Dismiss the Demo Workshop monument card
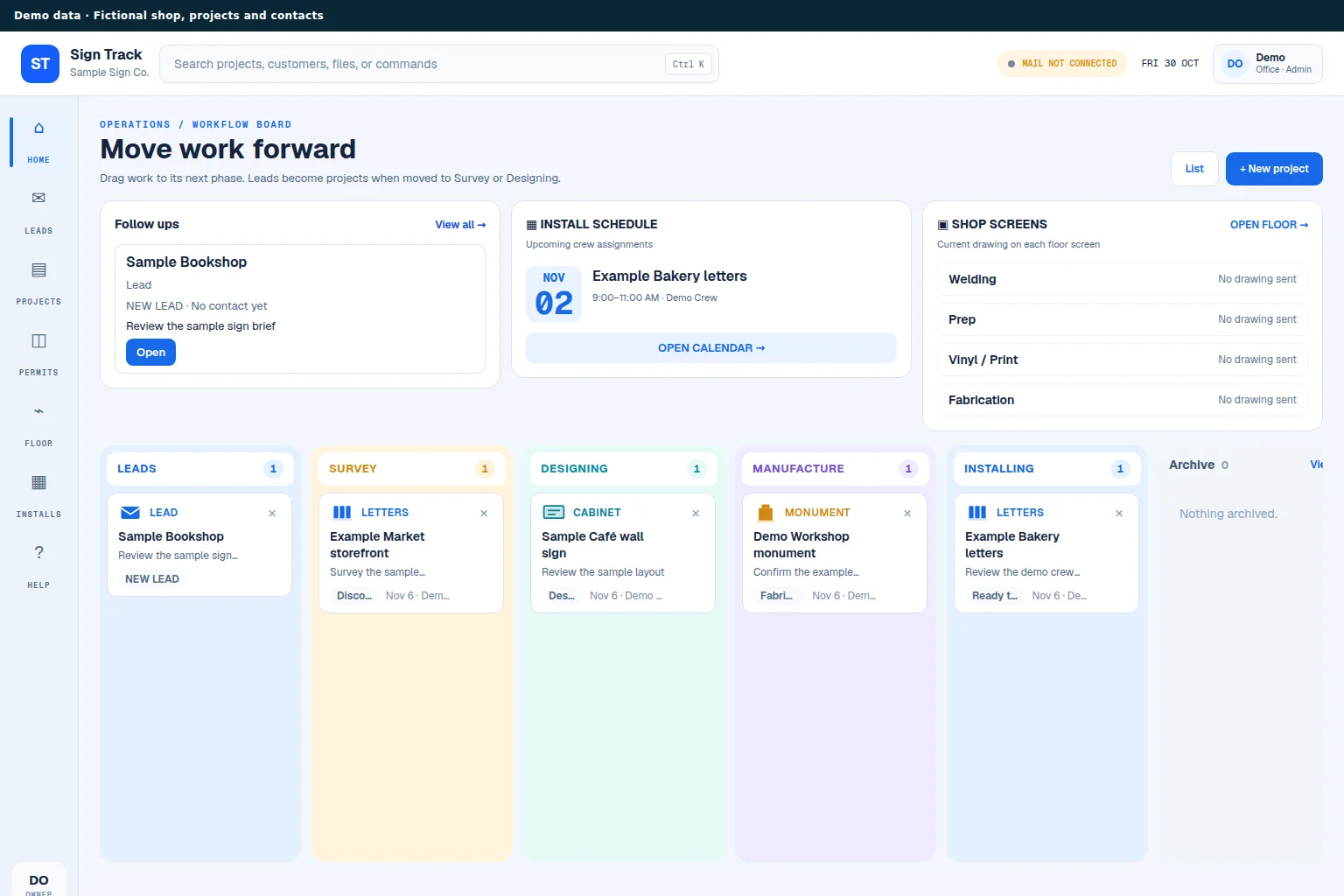1344x896 pixels. 907,514
